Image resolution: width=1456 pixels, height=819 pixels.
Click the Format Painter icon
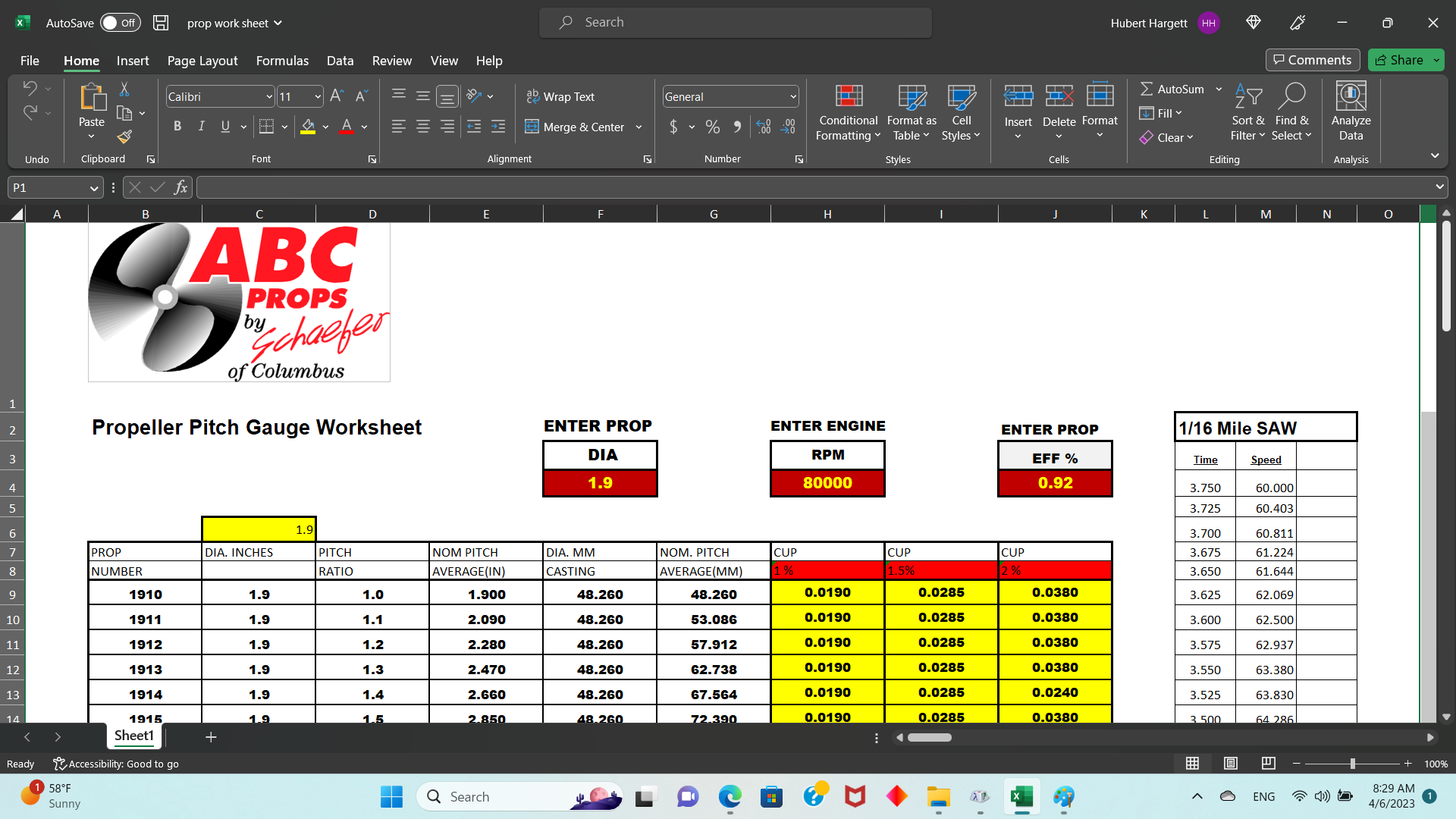click(x=124, y=136)
